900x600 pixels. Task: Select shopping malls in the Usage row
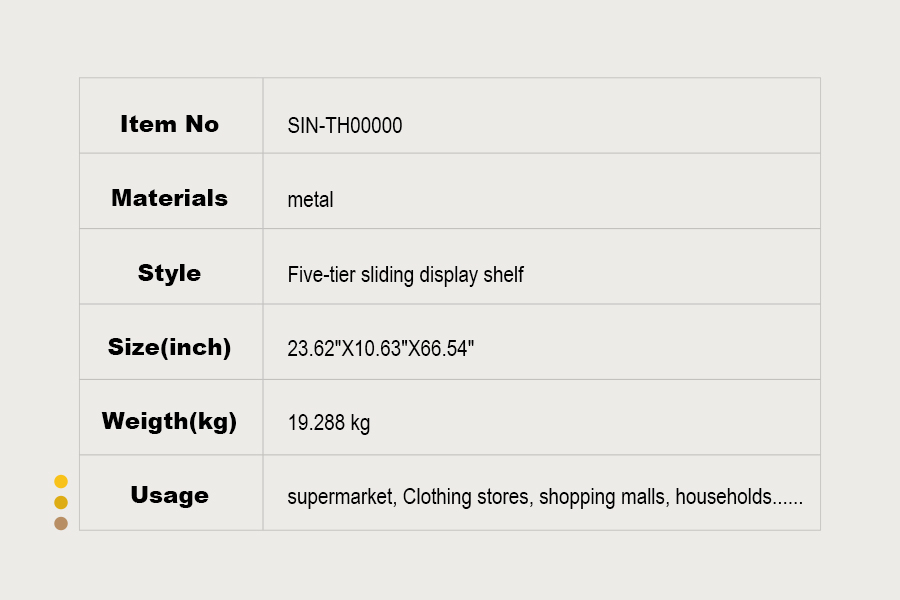click(602, 497)
